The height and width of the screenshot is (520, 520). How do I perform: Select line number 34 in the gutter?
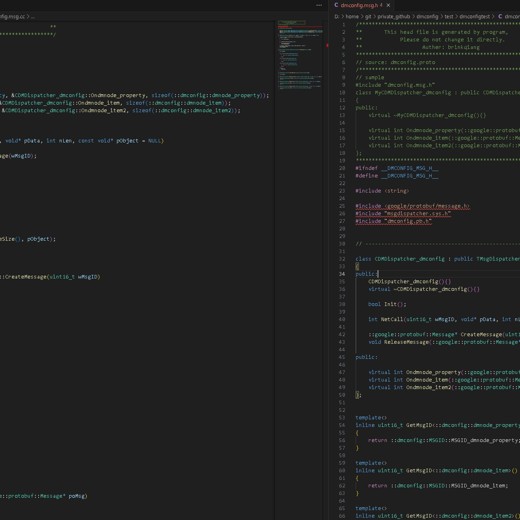coord(342,274)
